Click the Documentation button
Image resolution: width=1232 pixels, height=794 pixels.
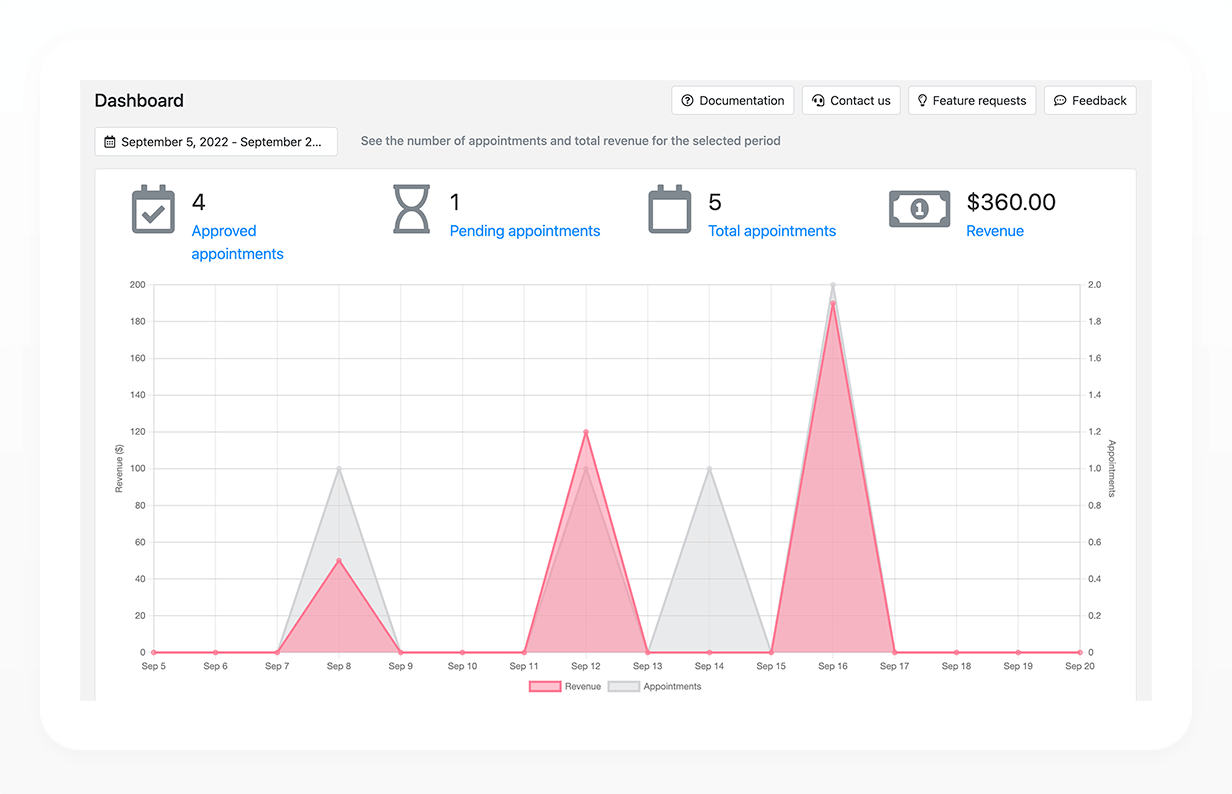tap(733, 101)
